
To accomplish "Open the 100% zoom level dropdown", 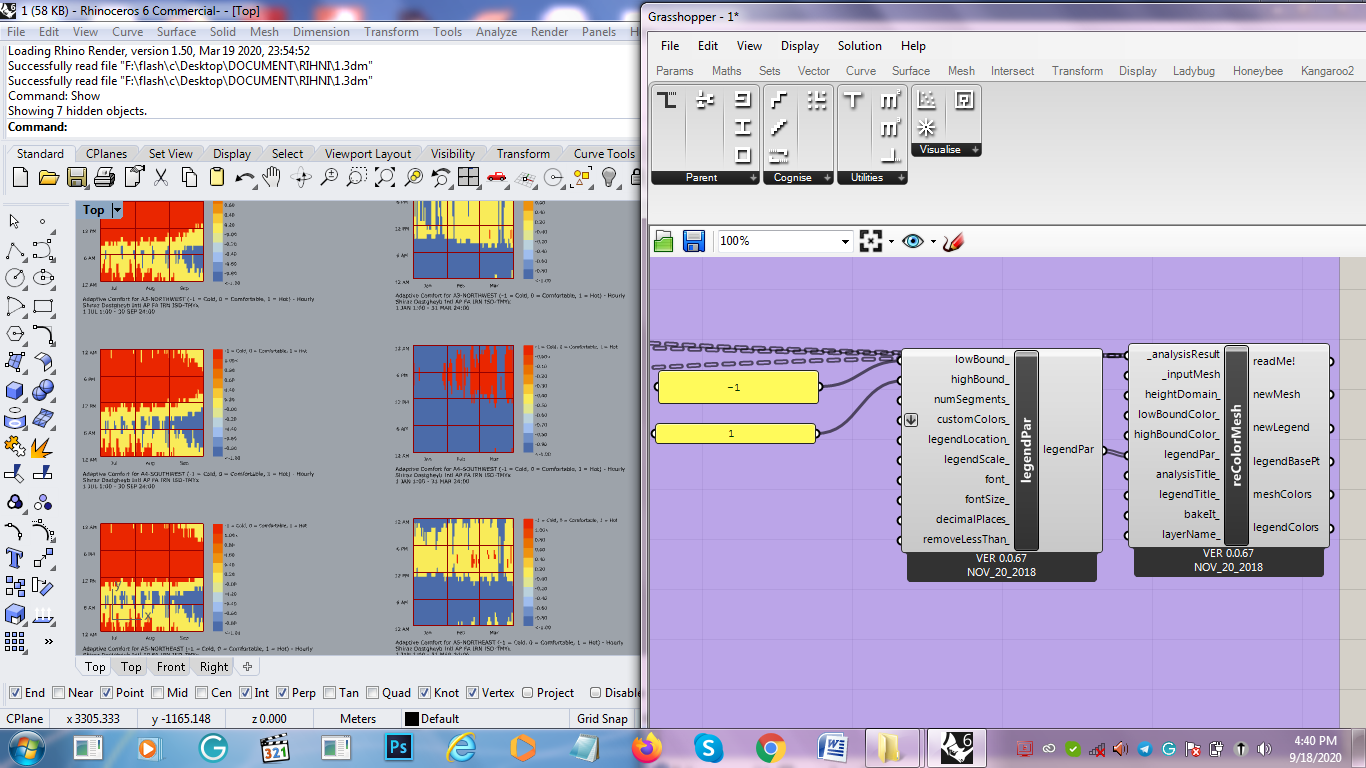I will [x=846, y=241].
